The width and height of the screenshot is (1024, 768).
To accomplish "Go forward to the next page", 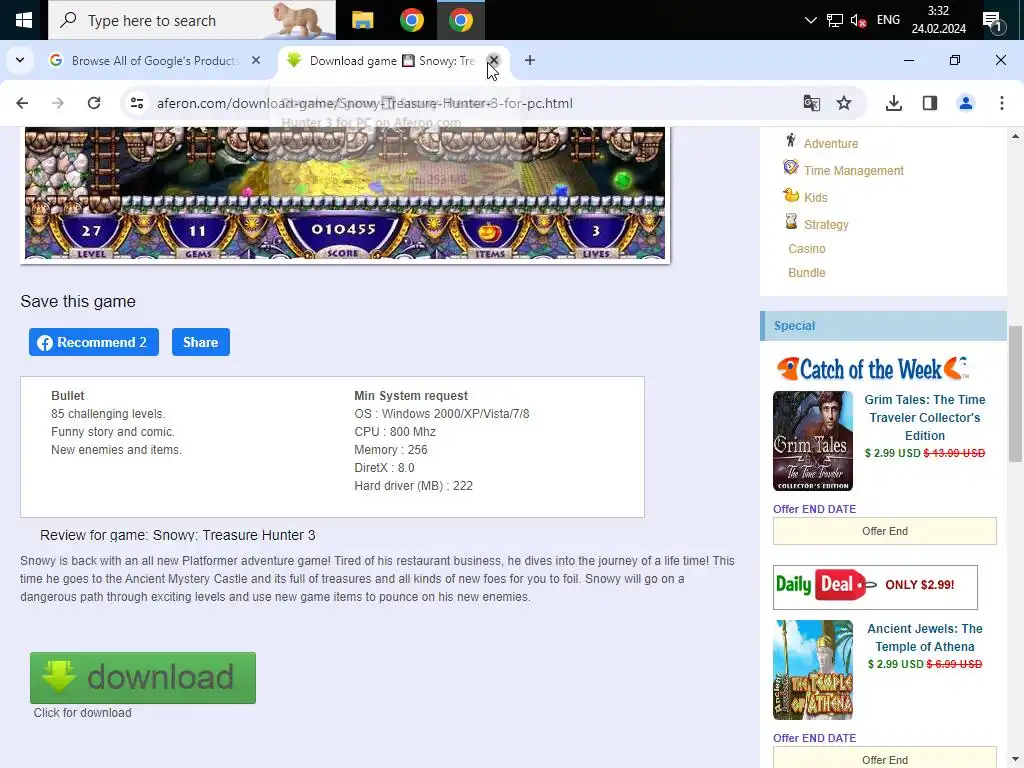I will point(58,103).
